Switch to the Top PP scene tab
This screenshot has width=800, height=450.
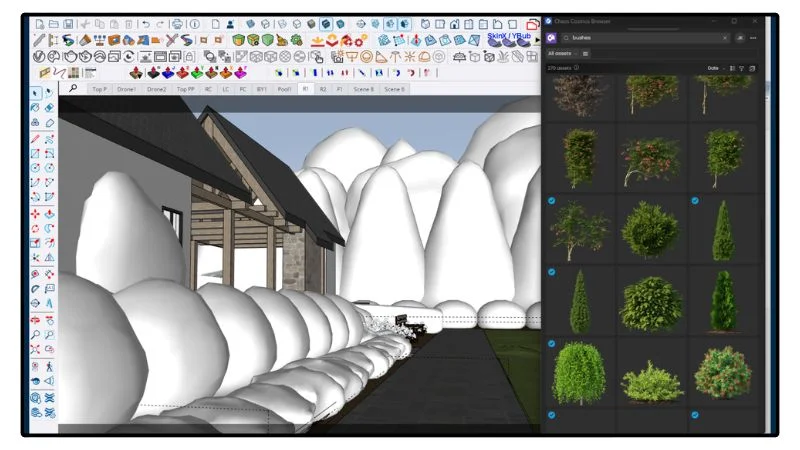(185, 89)
